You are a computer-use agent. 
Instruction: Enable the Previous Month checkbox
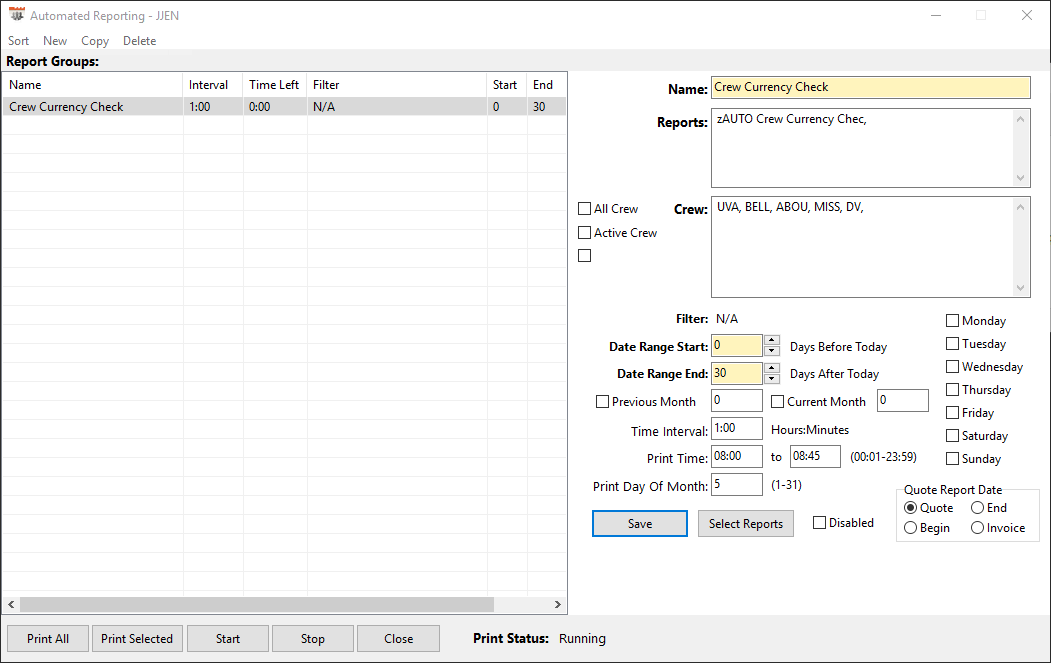click(x=602, y=402)
